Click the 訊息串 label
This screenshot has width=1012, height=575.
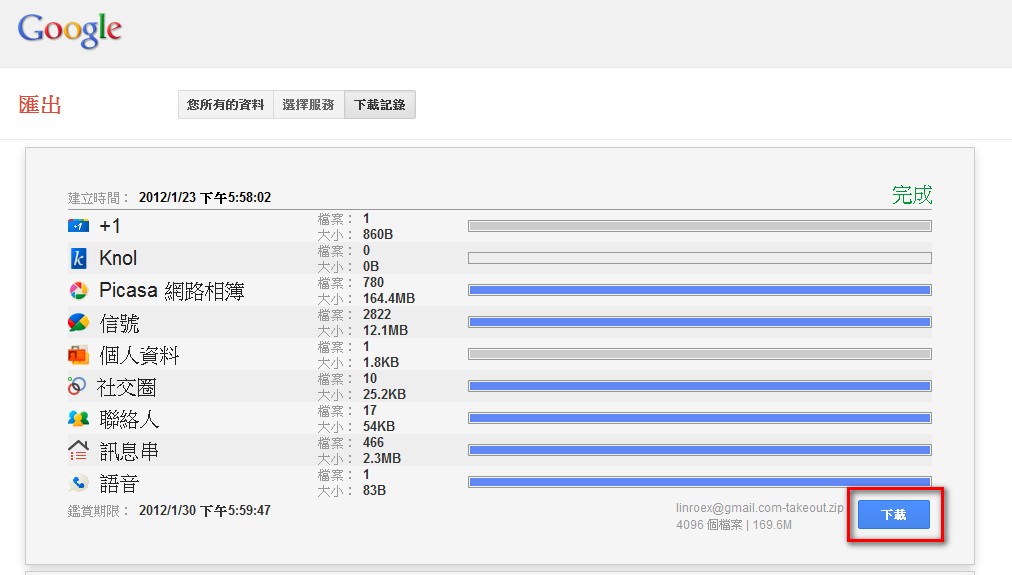[x=129, y=450]
